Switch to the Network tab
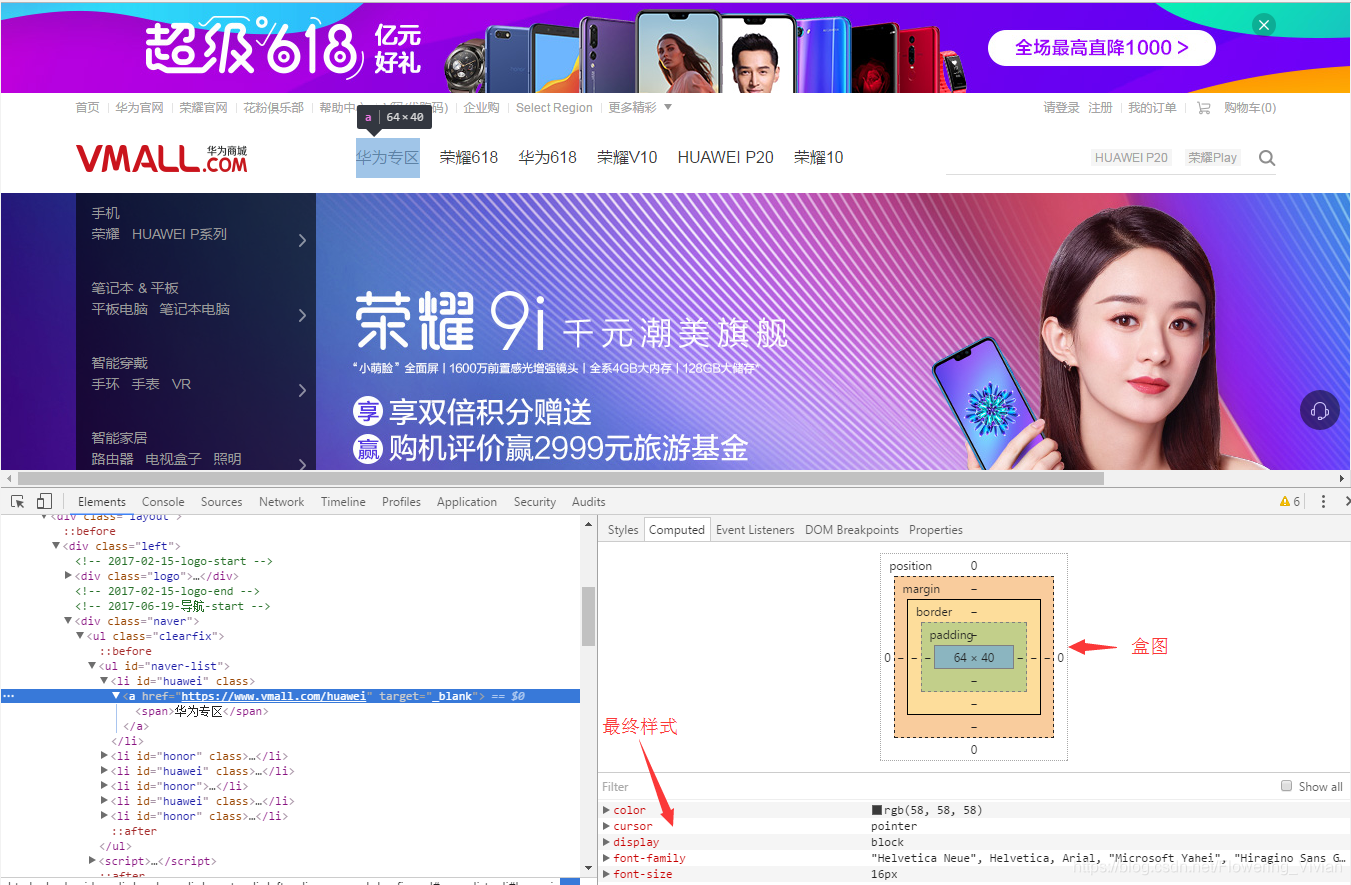The height and width of the screenshot is (885, 1351). 282,502
